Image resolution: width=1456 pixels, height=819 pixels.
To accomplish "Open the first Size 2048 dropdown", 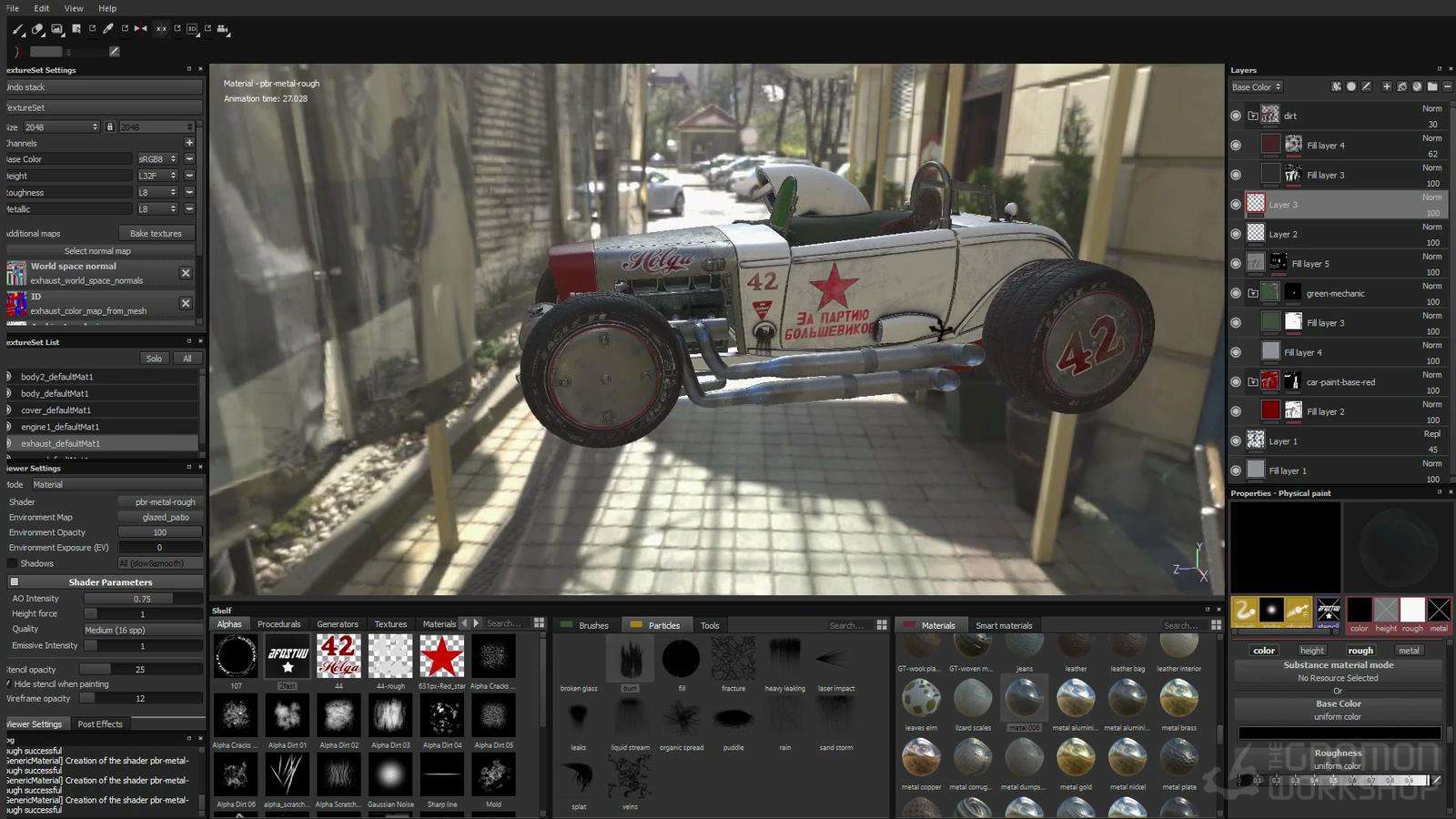I will tap(61, 126).
